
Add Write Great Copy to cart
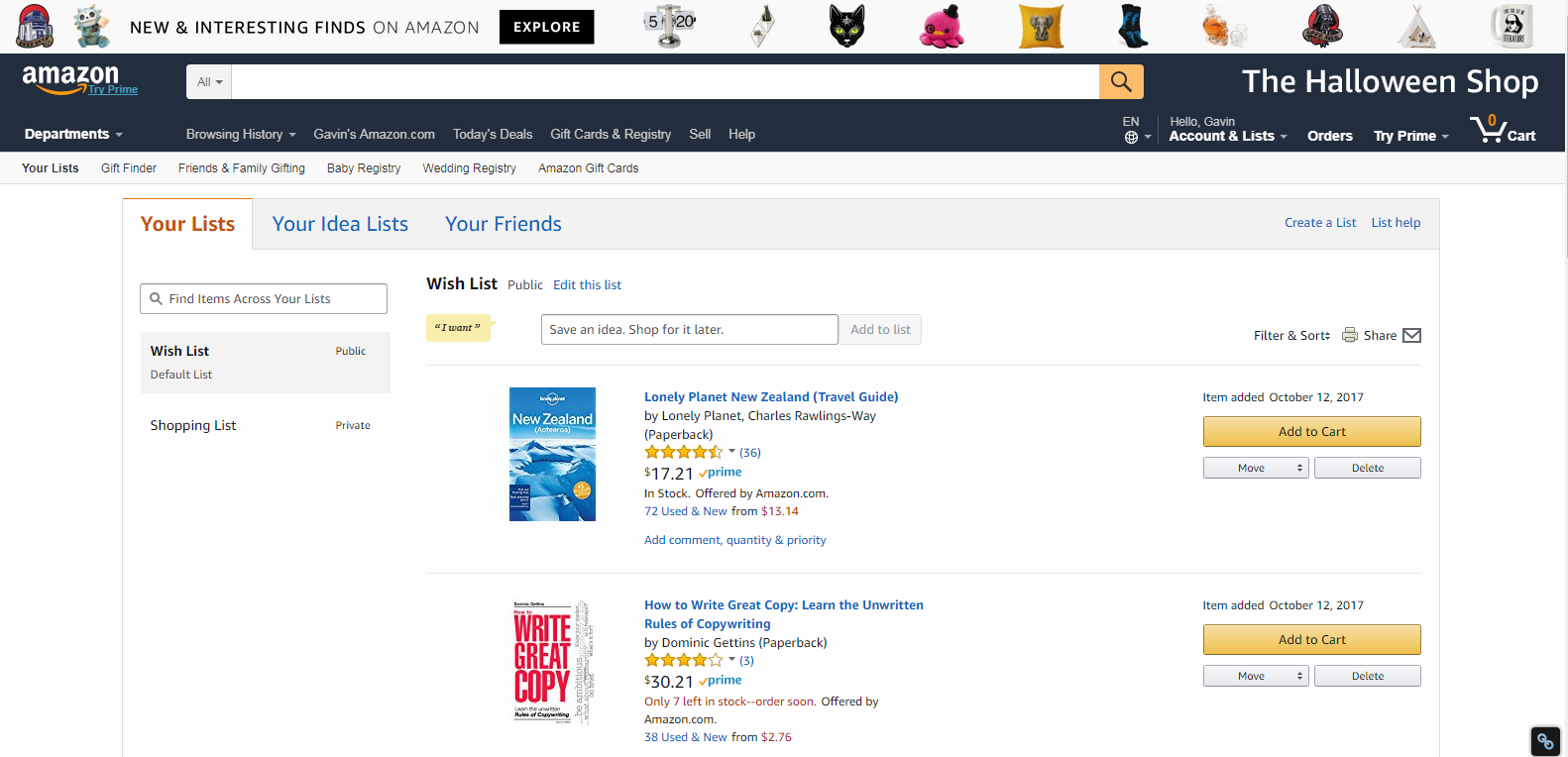1311,639
